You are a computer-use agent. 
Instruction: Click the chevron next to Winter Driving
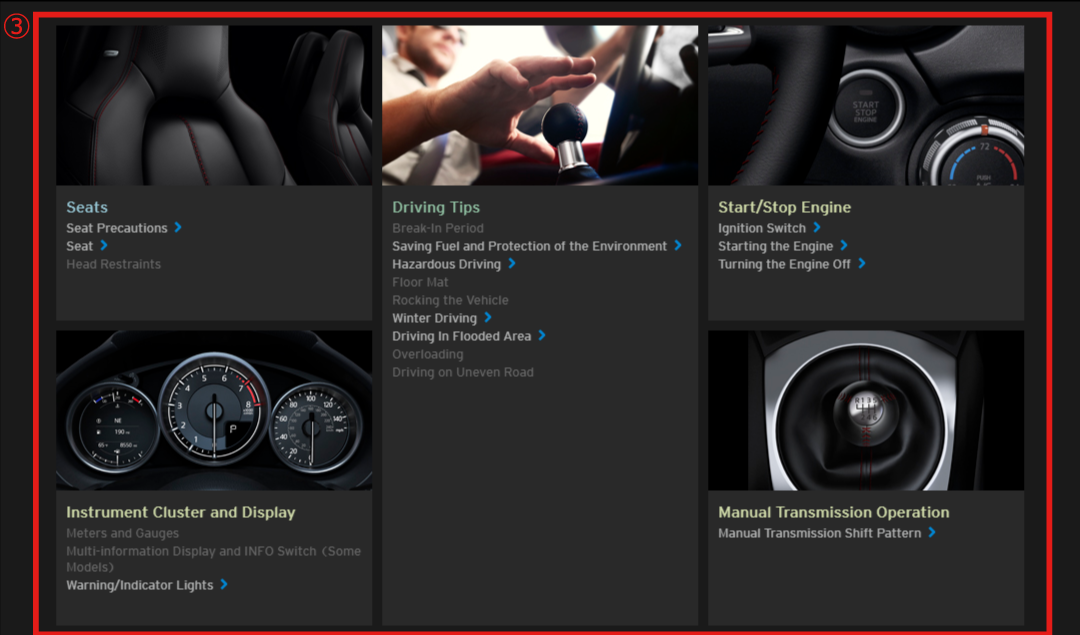pos(487,318)
